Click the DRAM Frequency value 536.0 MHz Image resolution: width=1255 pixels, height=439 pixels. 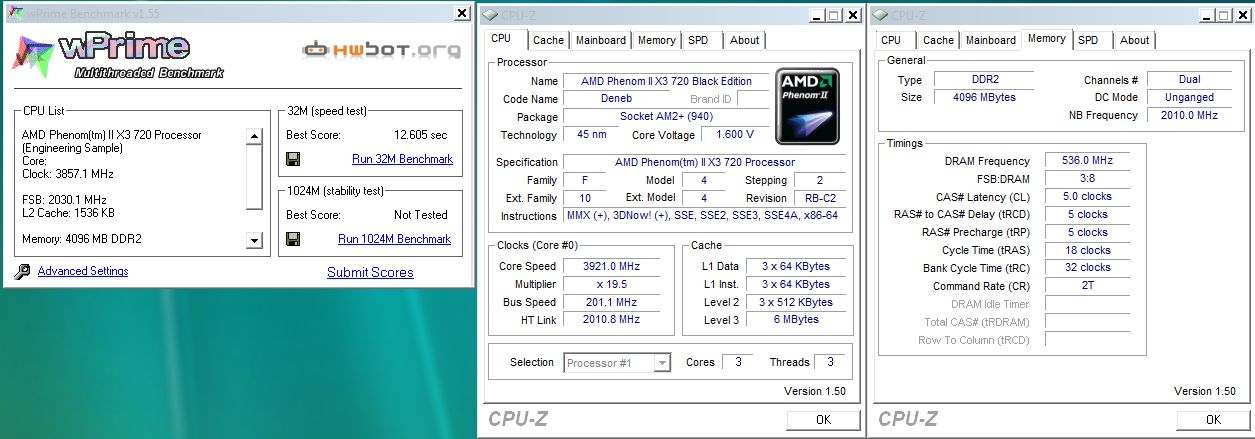coord(1090,161)
